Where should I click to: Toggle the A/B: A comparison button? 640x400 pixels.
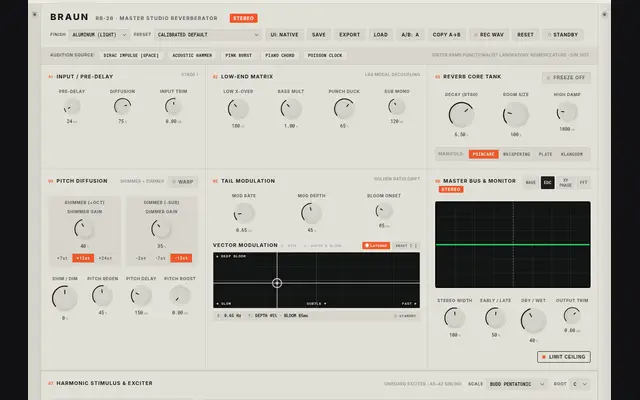(410, 35)
